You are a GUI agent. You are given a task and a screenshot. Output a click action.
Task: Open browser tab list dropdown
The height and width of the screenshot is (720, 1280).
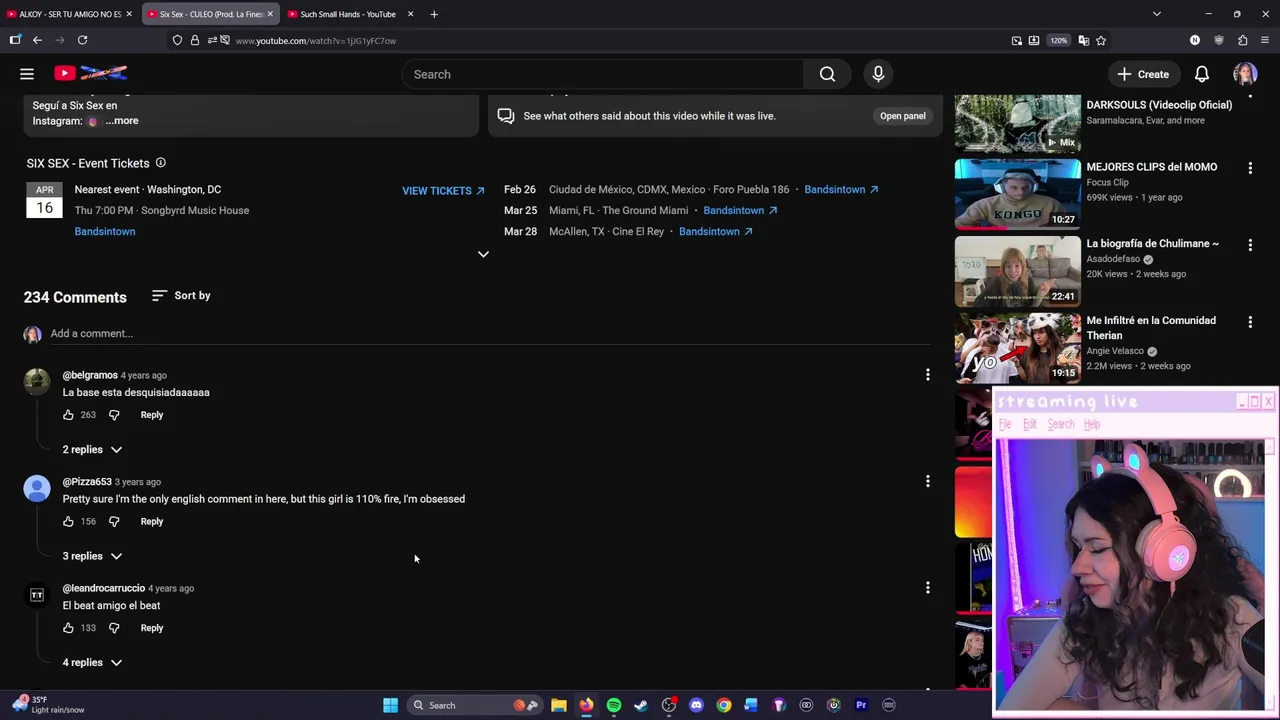tap(1156, 14)
